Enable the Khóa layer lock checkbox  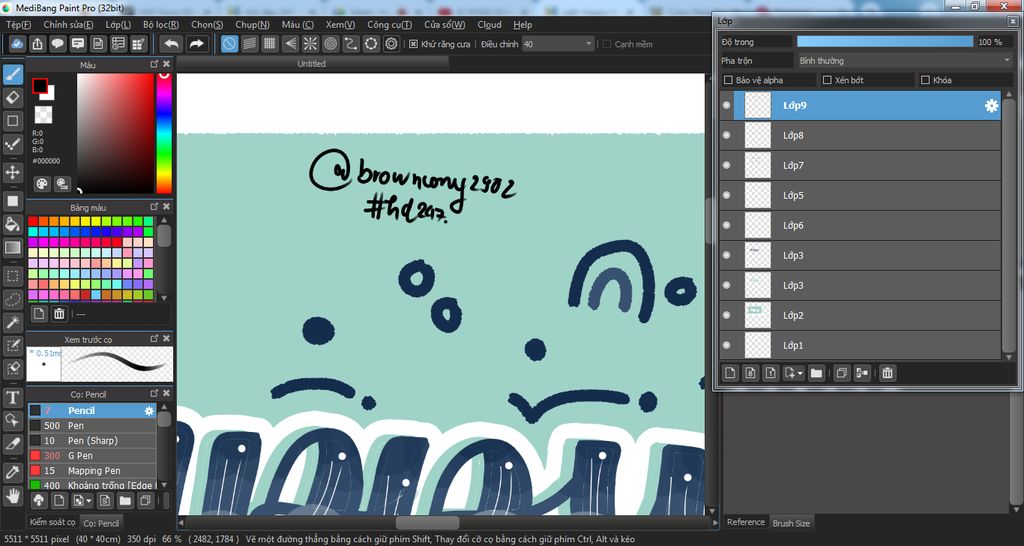tap(925, 80)
